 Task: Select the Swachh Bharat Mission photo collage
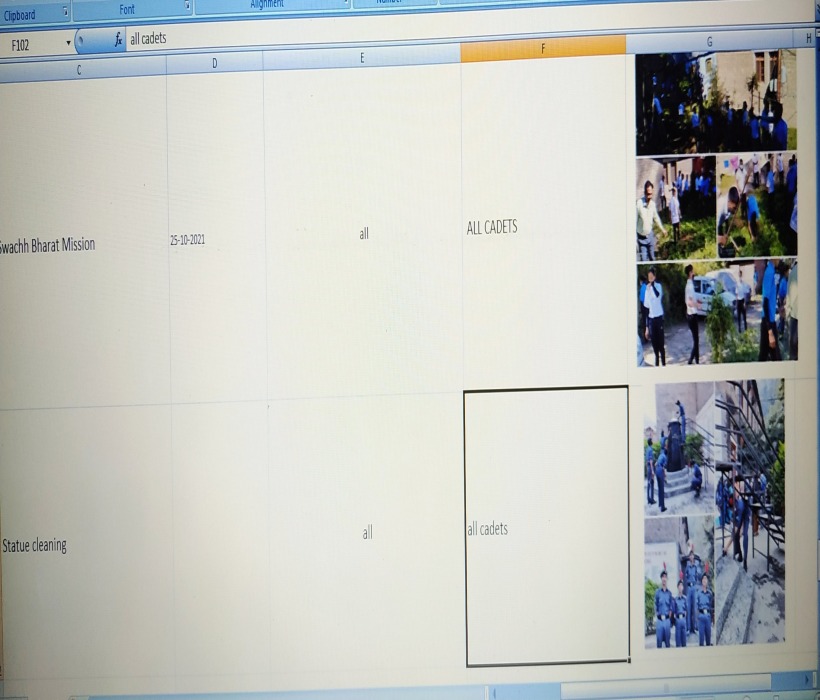(x=716, y=208)
